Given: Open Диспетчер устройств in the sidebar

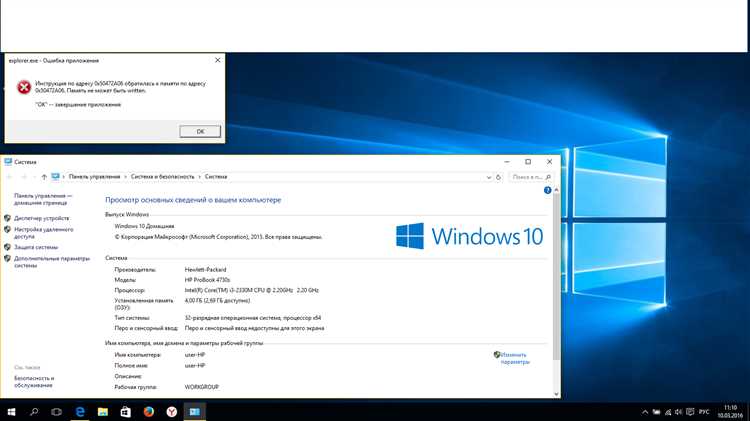Looking at the screenshot, I should point(42,217).
